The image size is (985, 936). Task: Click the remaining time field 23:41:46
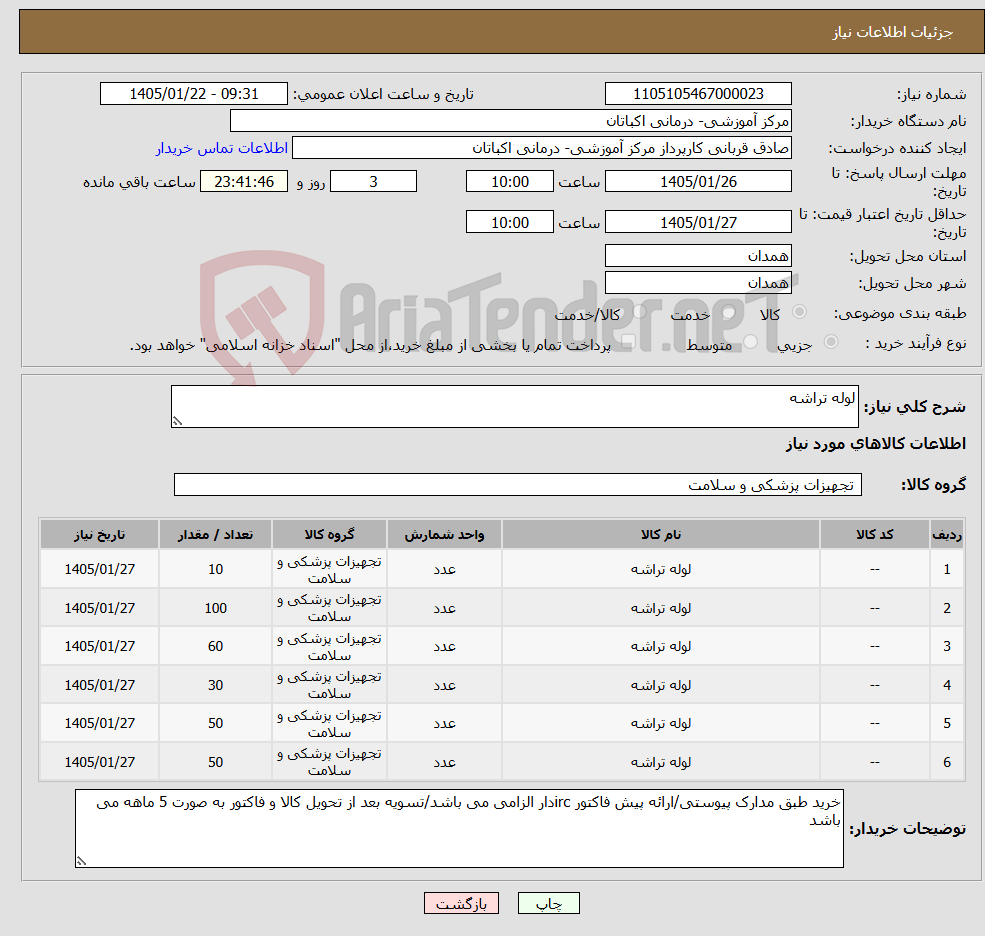[244, 182]
